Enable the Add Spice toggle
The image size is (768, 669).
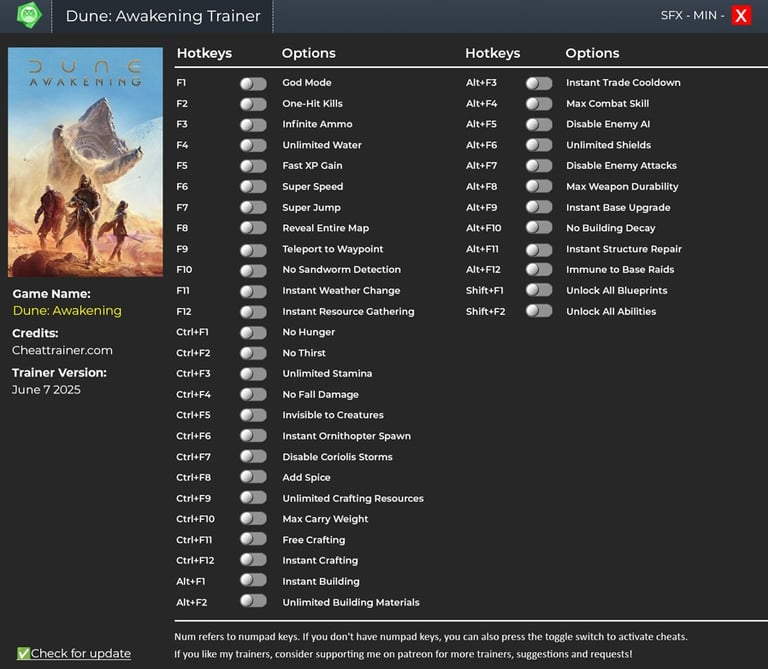click(253, 478)
